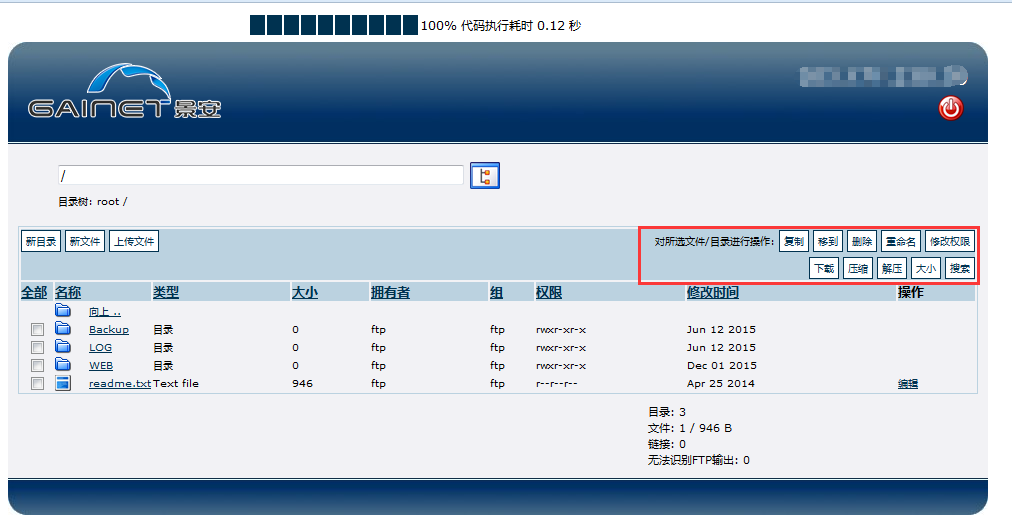Image resolution: width=1012 pixels, height=529 pixels.
Task: Select the readme.txt checkbox
Action: pyautogui.click(x=37, y=384)
